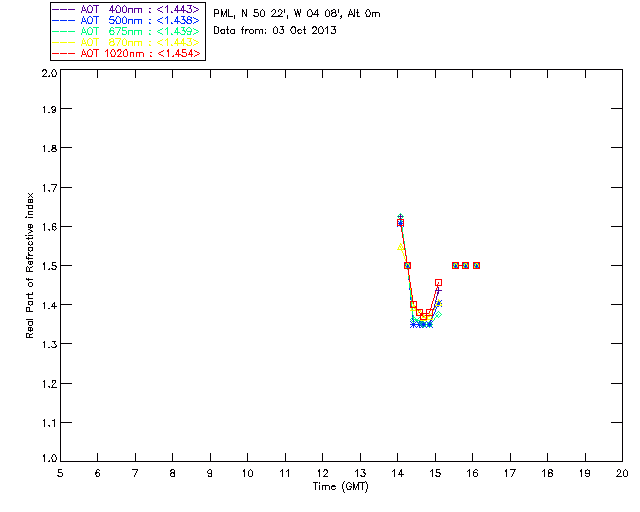Click the x-axis tick label 7
Viewport: 640px width, 512px height.
[135, 473]
